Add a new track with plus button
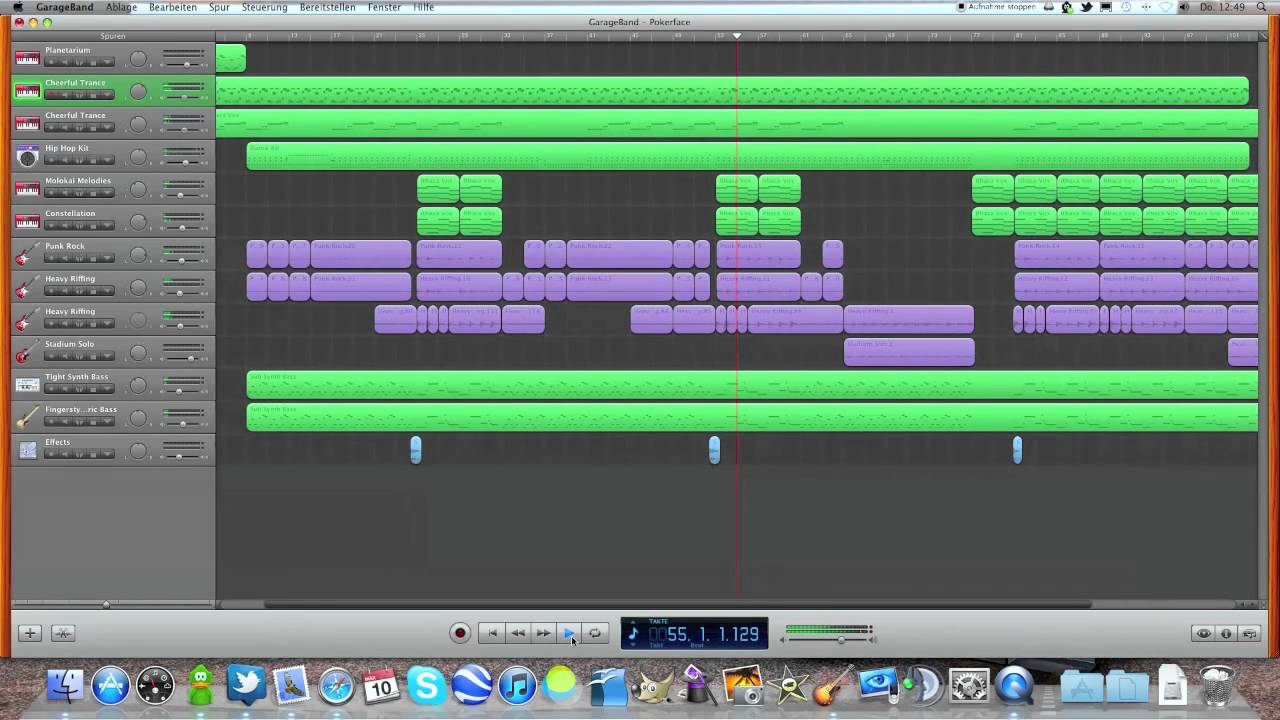The image size is (1280, 720). pyautogui.click(x=30, y=633)
